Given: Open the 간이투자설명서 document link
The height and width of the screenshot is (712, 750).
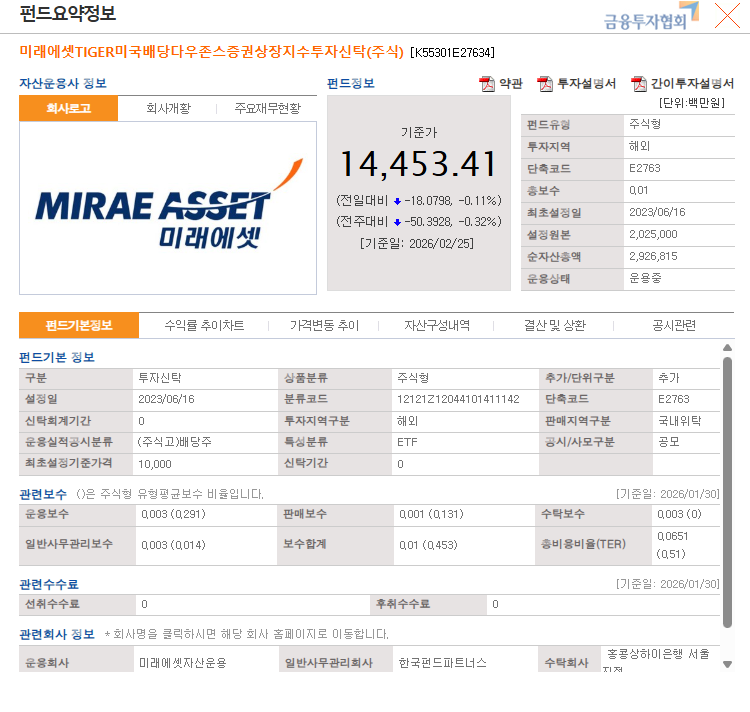Looking at the screenshot, I should (692, 84).
